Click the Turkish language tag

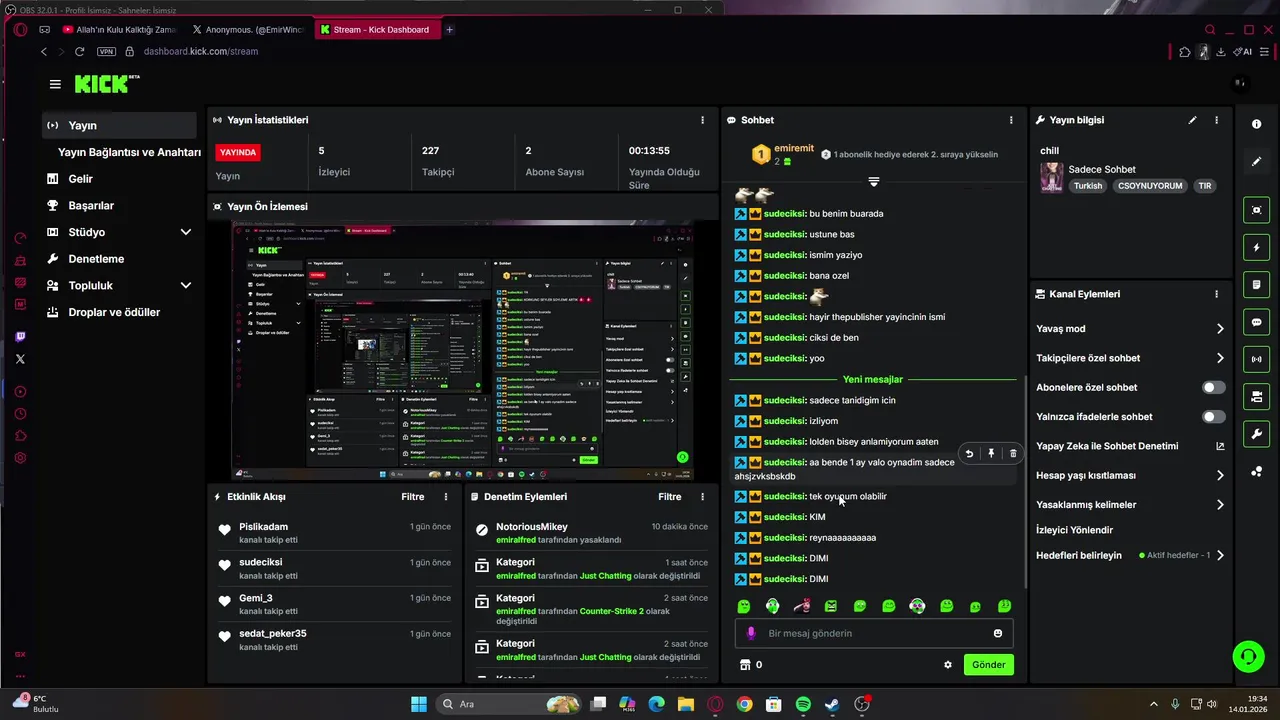(1088, 186)
